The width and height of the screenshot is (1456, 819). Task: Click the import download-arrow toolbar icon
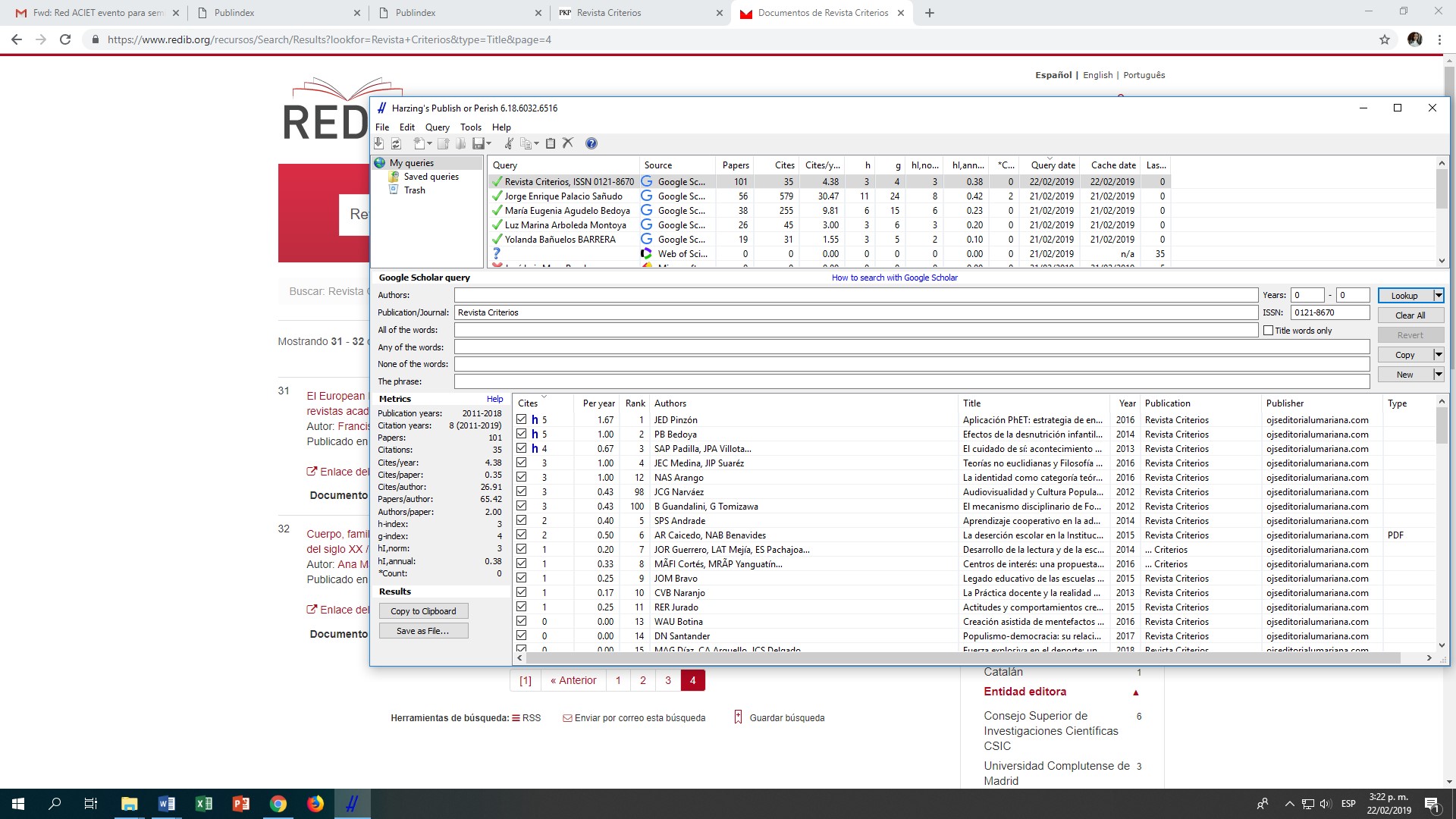(379, 143)
